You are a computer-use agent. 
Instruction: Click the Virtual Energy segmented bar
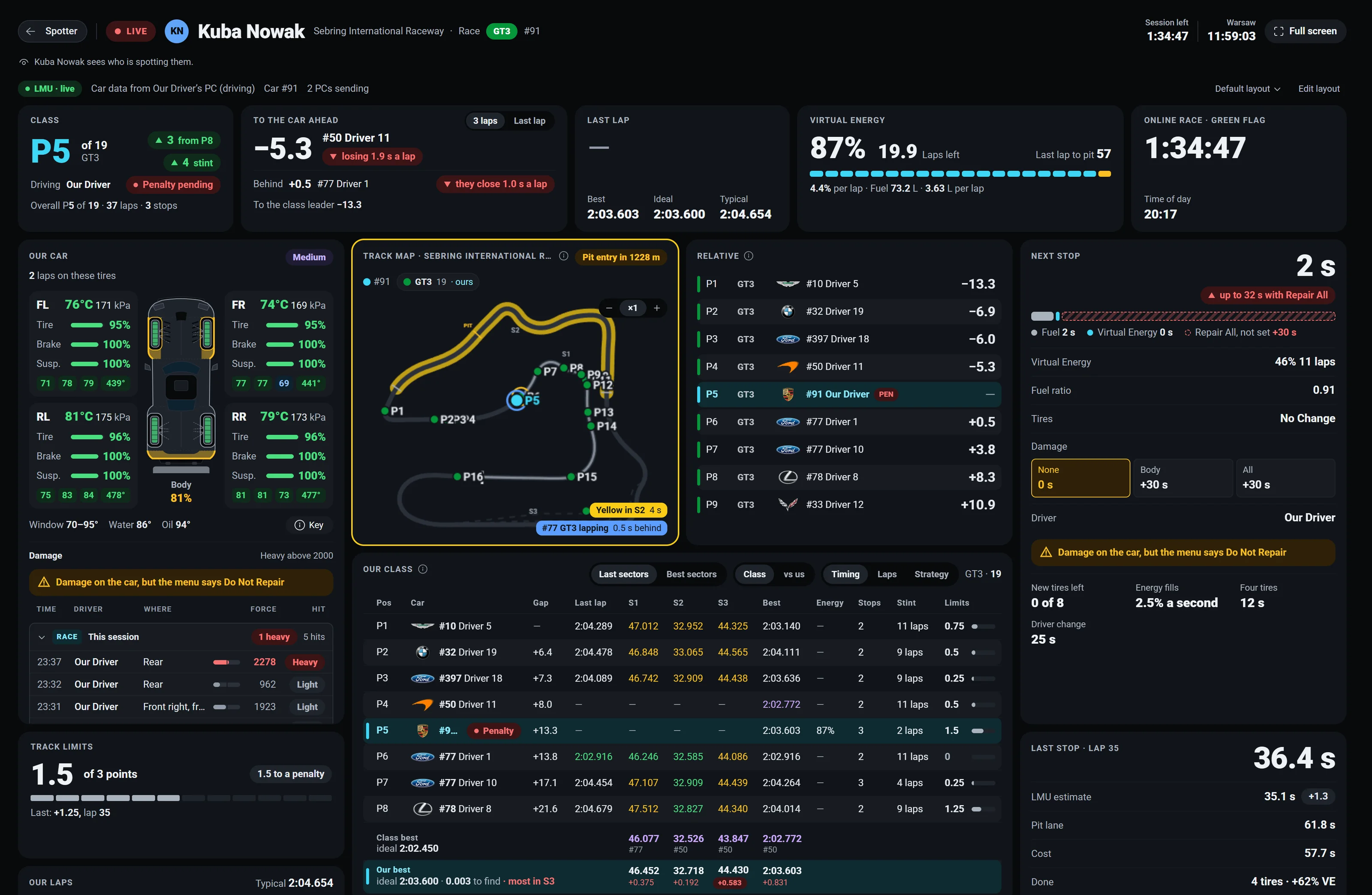[960, 174]
